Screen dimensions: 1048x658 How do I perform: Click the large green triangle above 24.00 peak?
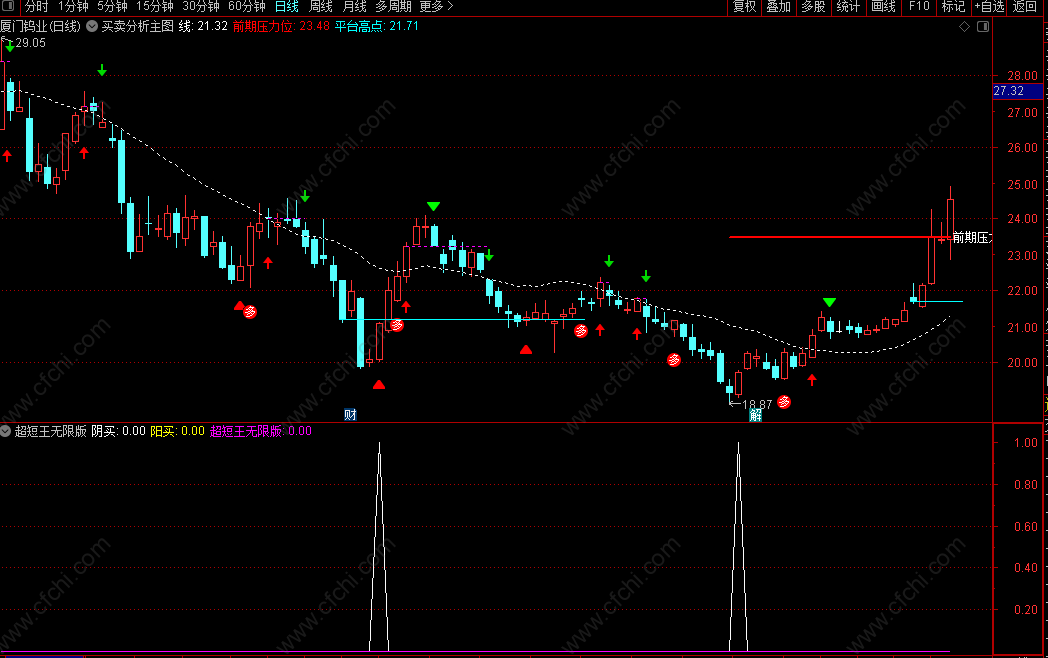[434, 206]
